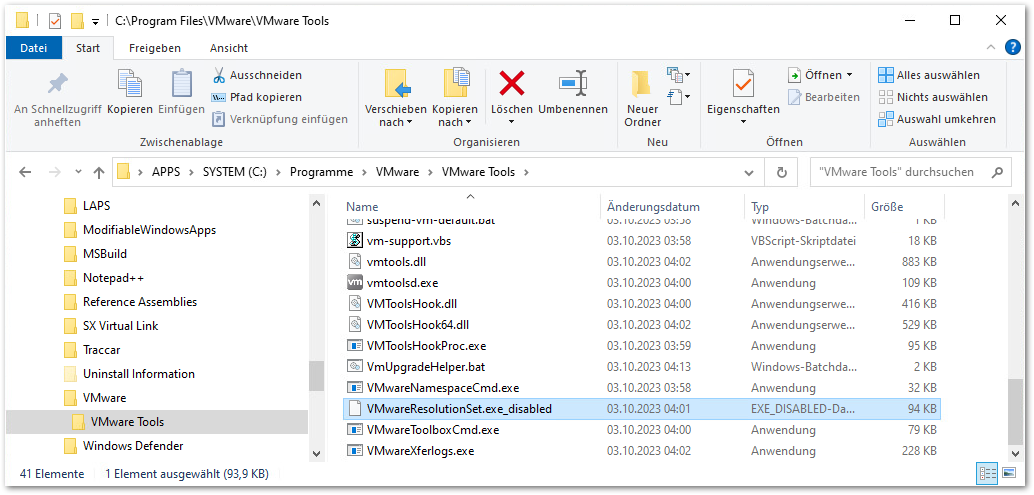The height and width of the screenshot is (495, 1034).
Task: Select VMwareXferlogs.exe file
Action: pos(642,451)
